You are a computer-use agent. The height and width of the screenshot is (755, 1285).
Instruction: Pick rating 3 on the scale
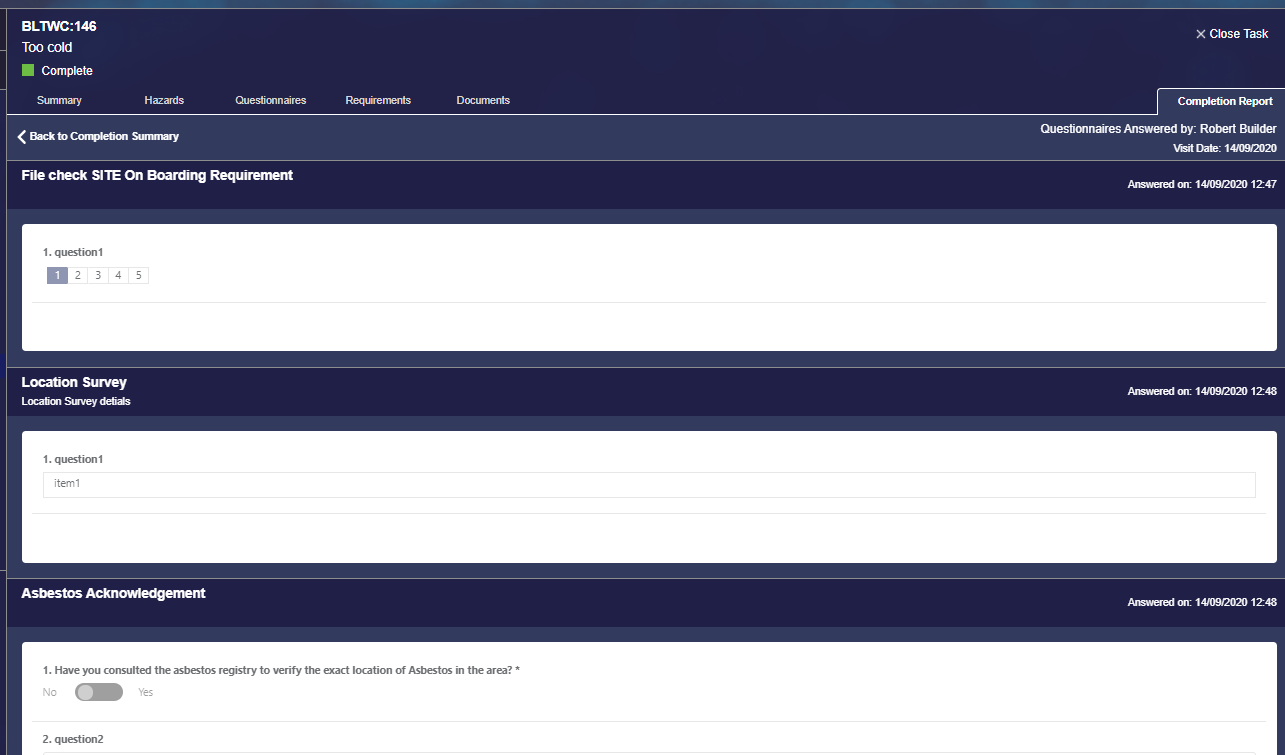98,275
